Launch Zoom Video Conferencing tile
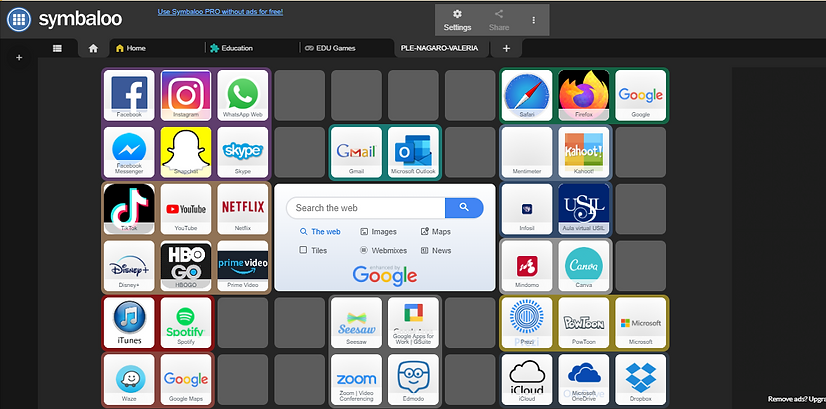This screenshot has height=409, width=826. pos(357,379)
